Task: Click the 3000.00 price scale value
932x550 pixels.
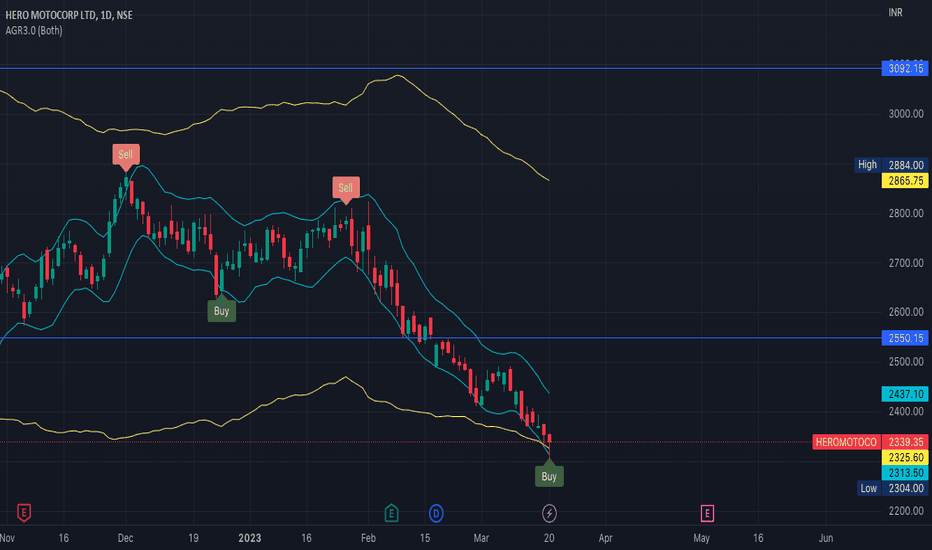Action: (906, 114)
